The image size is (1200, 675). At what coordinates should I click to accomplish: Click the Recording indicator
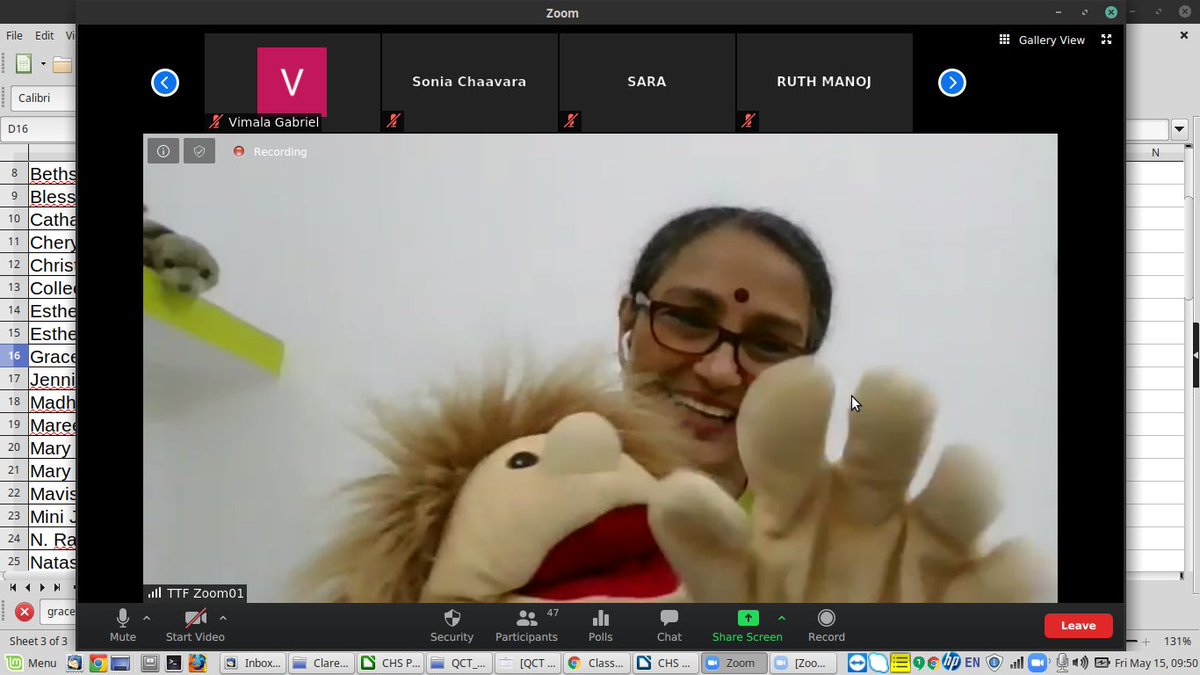tap(270, 152)
